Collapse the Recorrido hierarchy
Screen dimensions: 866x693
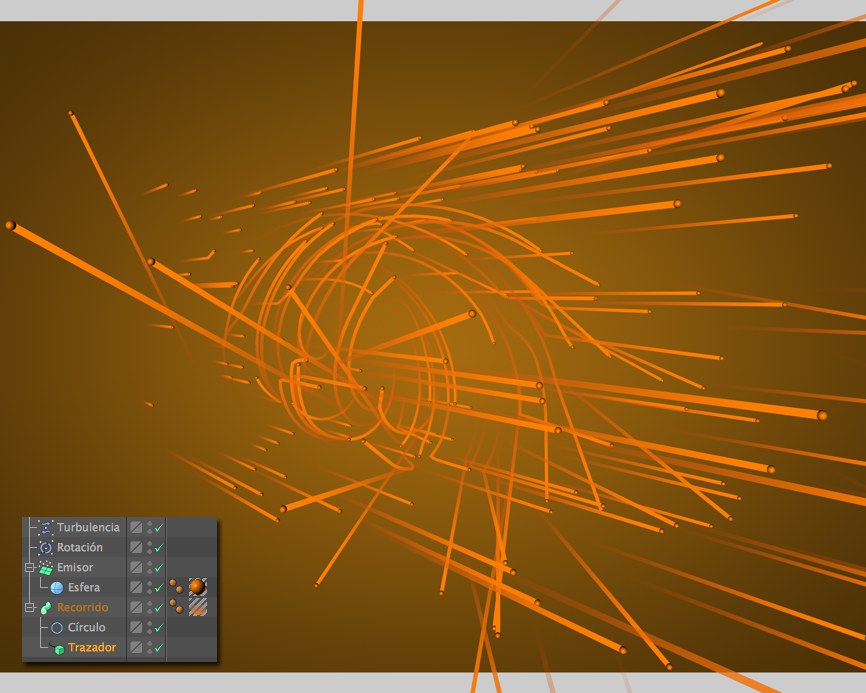coord(30,607)
